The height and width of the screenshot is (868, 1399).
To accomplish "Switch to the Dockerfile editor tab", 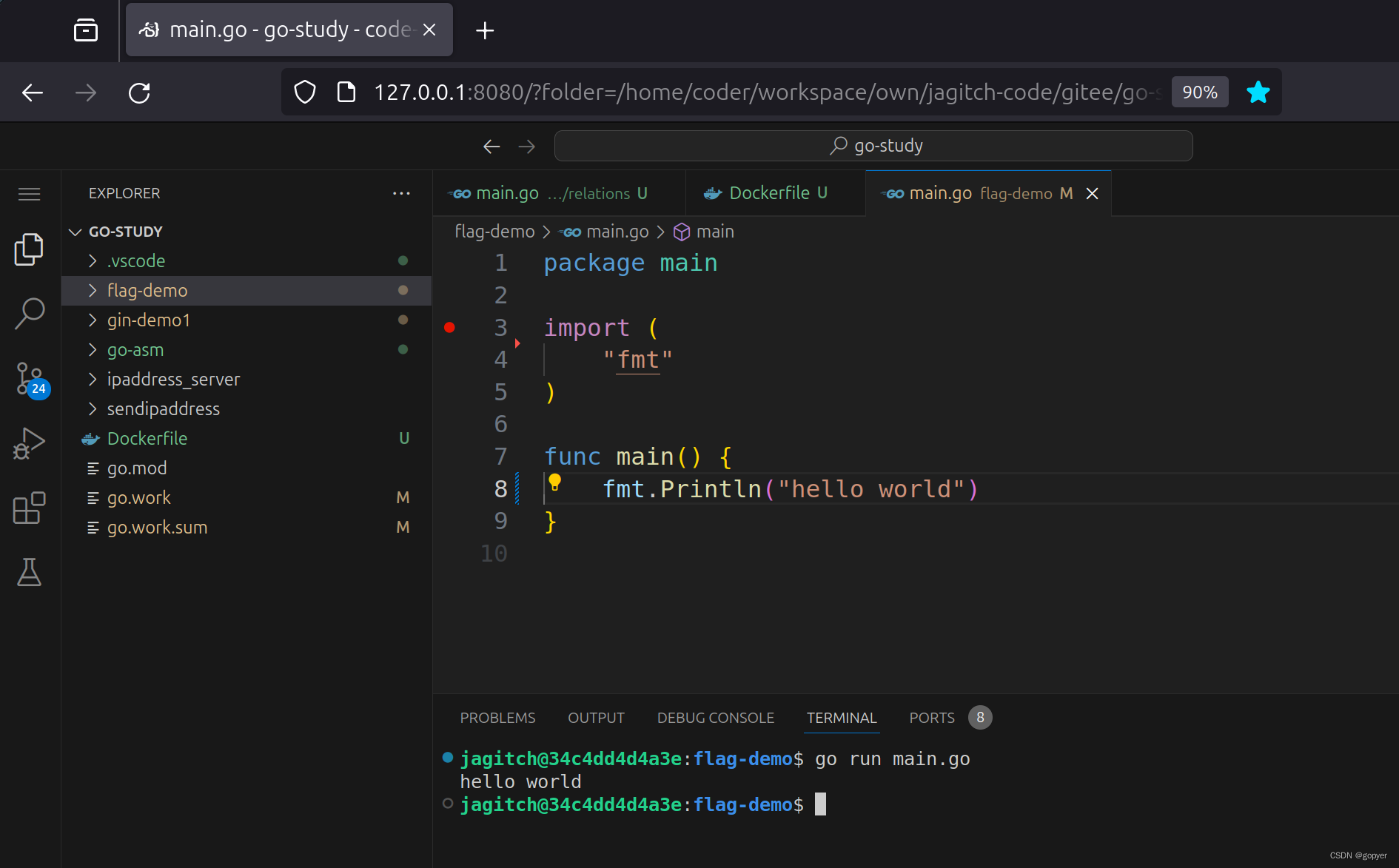I will 775,193.
